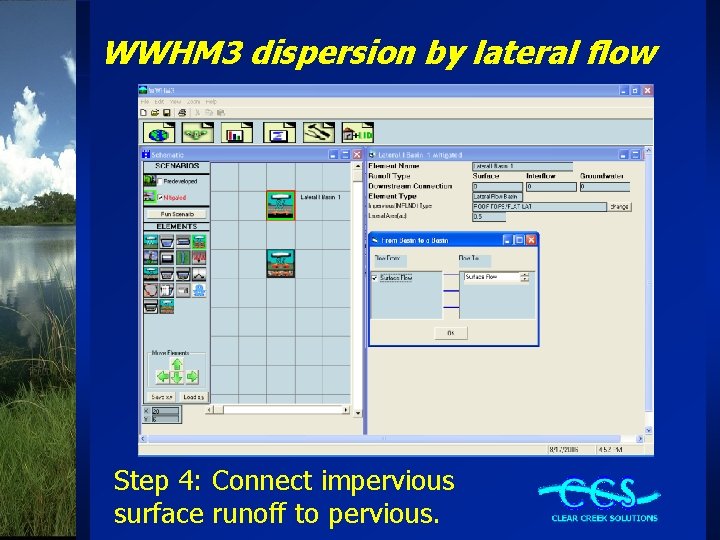Select the curved-line channel element icon
720x540 pixels.
coord(151,290)
